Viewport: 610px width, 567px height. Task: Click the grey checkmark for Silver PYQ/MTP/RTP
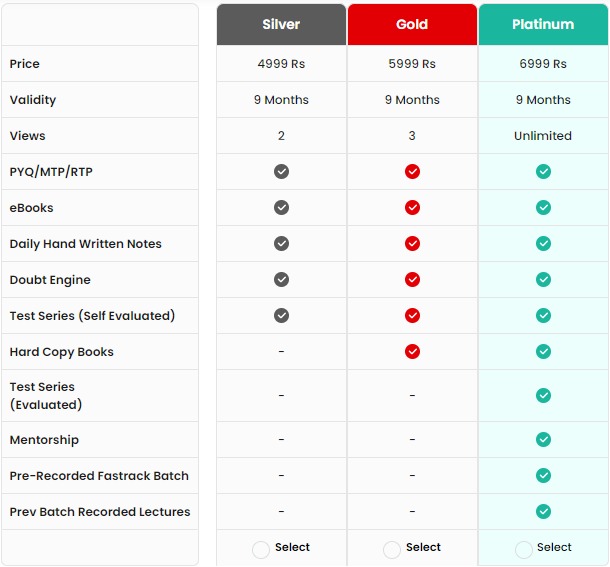pos(281,171)
